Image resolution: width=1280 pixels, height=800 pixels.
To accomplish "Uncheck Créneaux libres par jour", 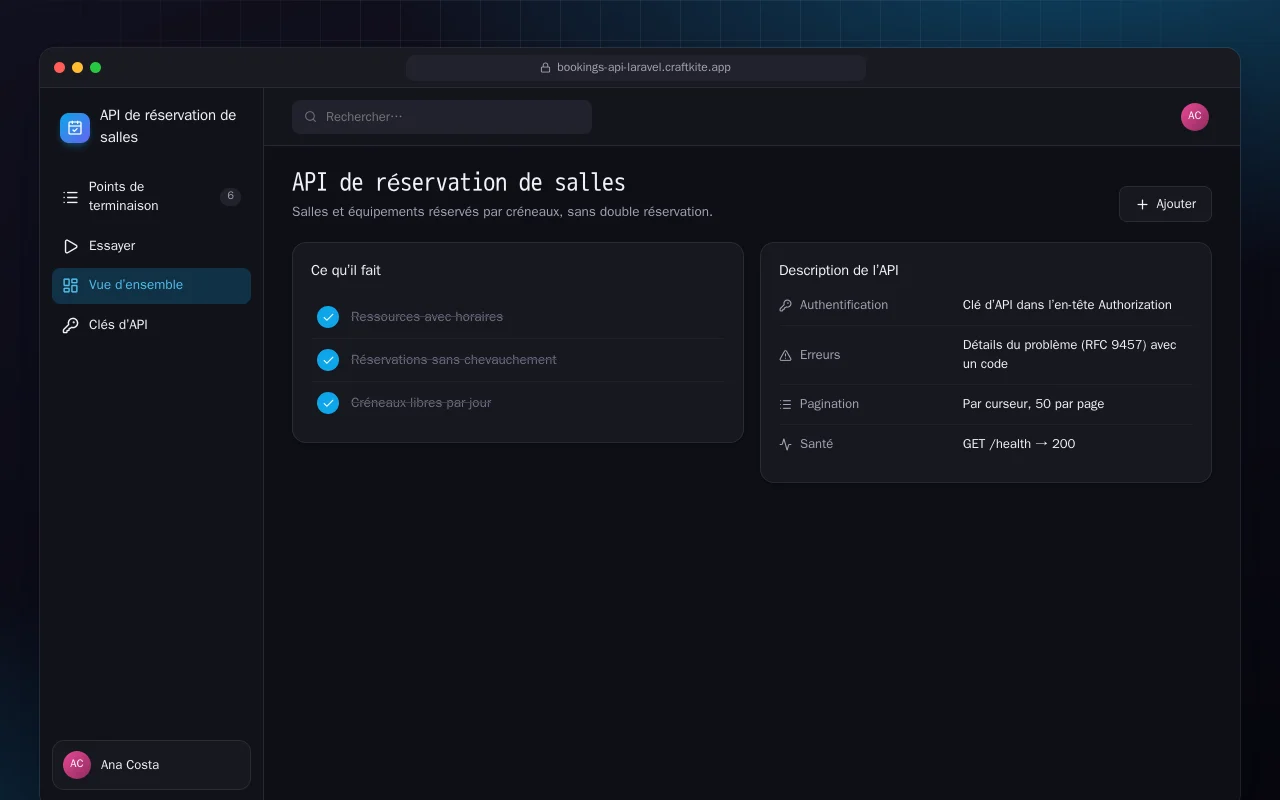I will click(x=328, y=403).
